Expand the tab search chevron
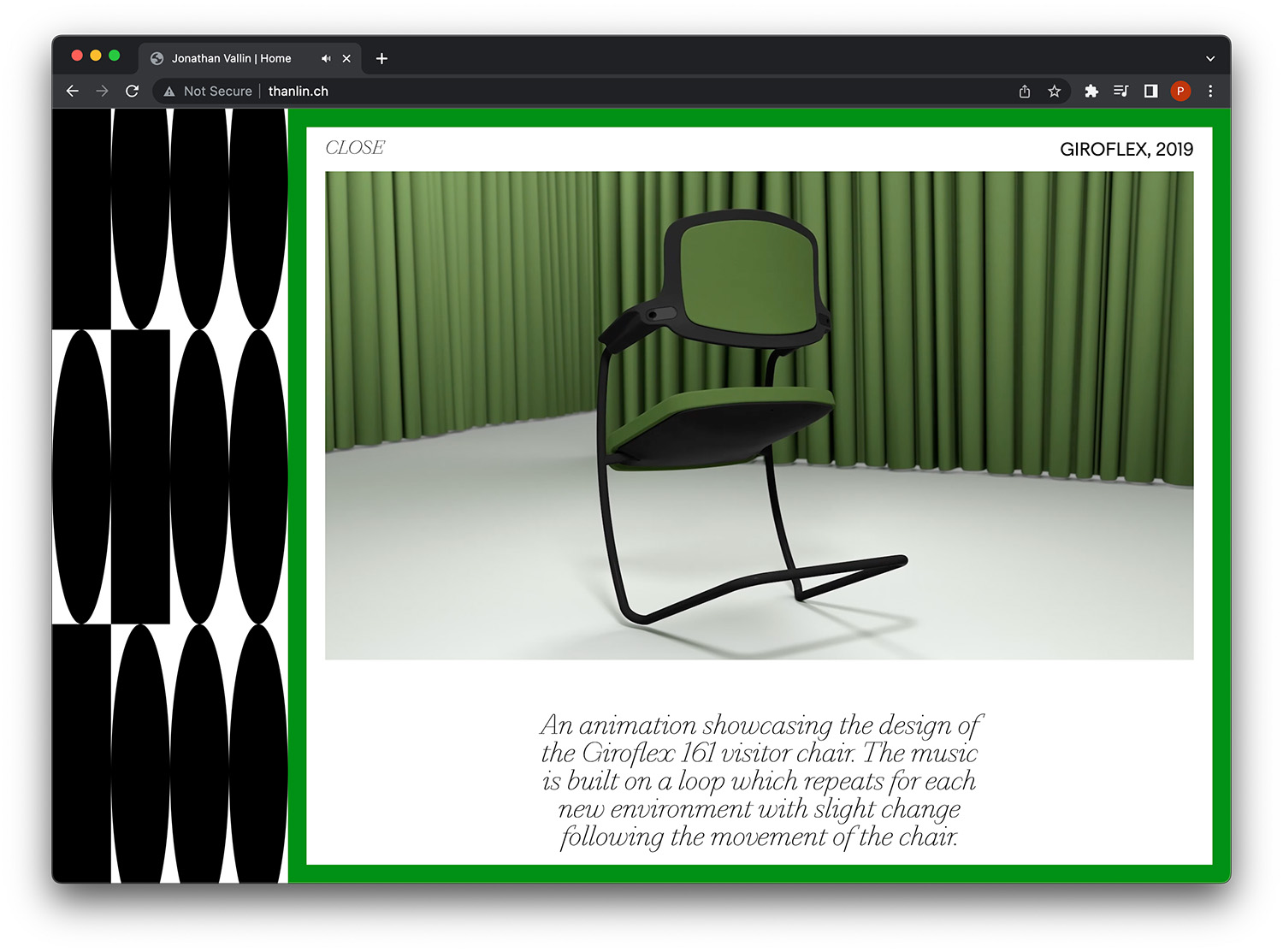This screenshot has height=952, width=1283. [x=1210, y=58]
